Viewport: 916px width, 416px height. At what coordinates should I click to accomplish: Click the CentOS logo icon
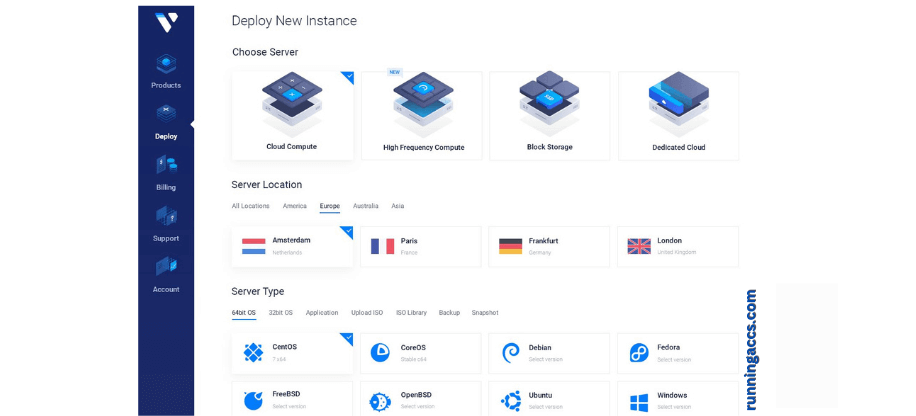[x=253, y=352]
